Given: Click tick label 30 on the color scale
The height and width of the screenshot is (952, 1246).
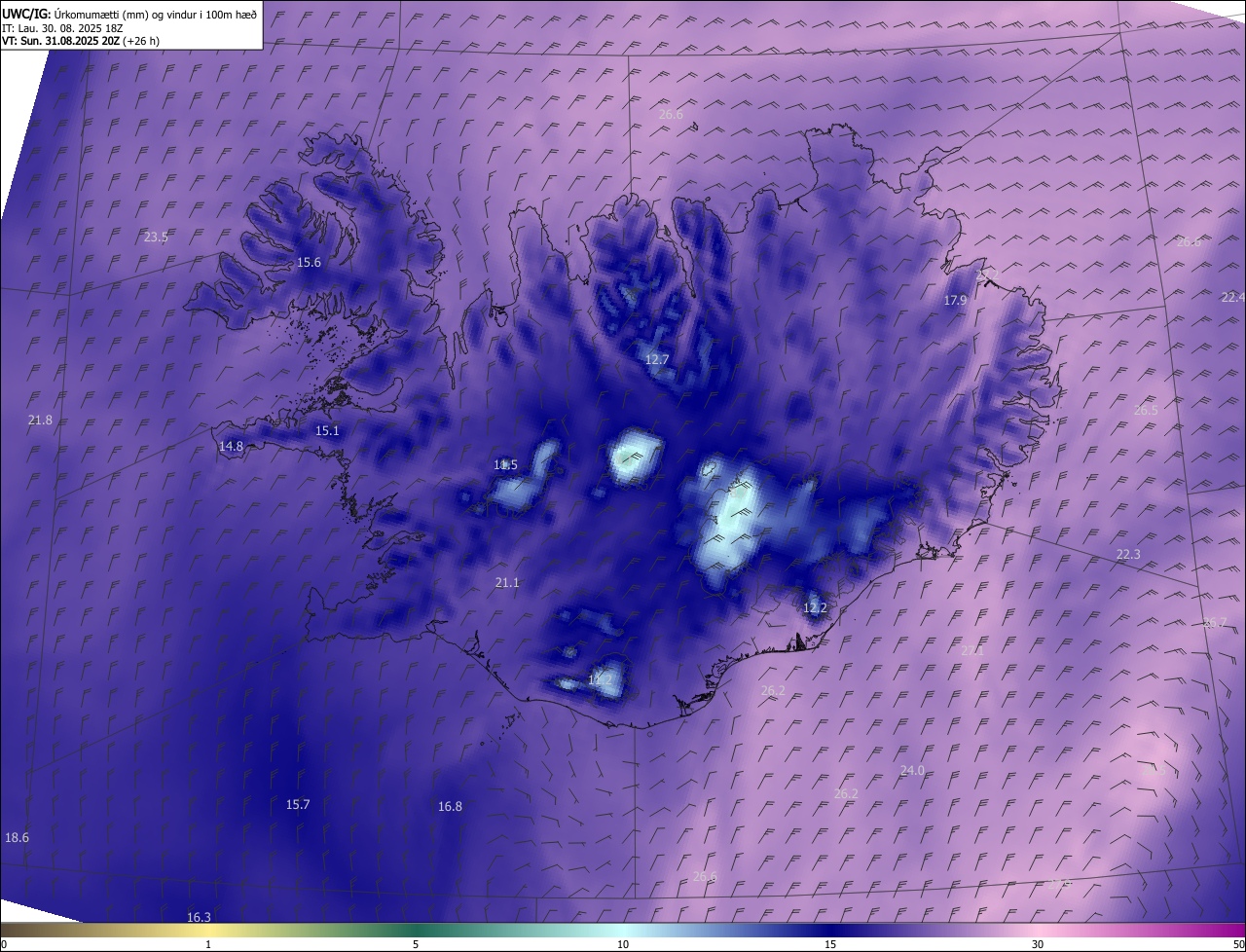Looking at the screenshot, I should 1038,945.
